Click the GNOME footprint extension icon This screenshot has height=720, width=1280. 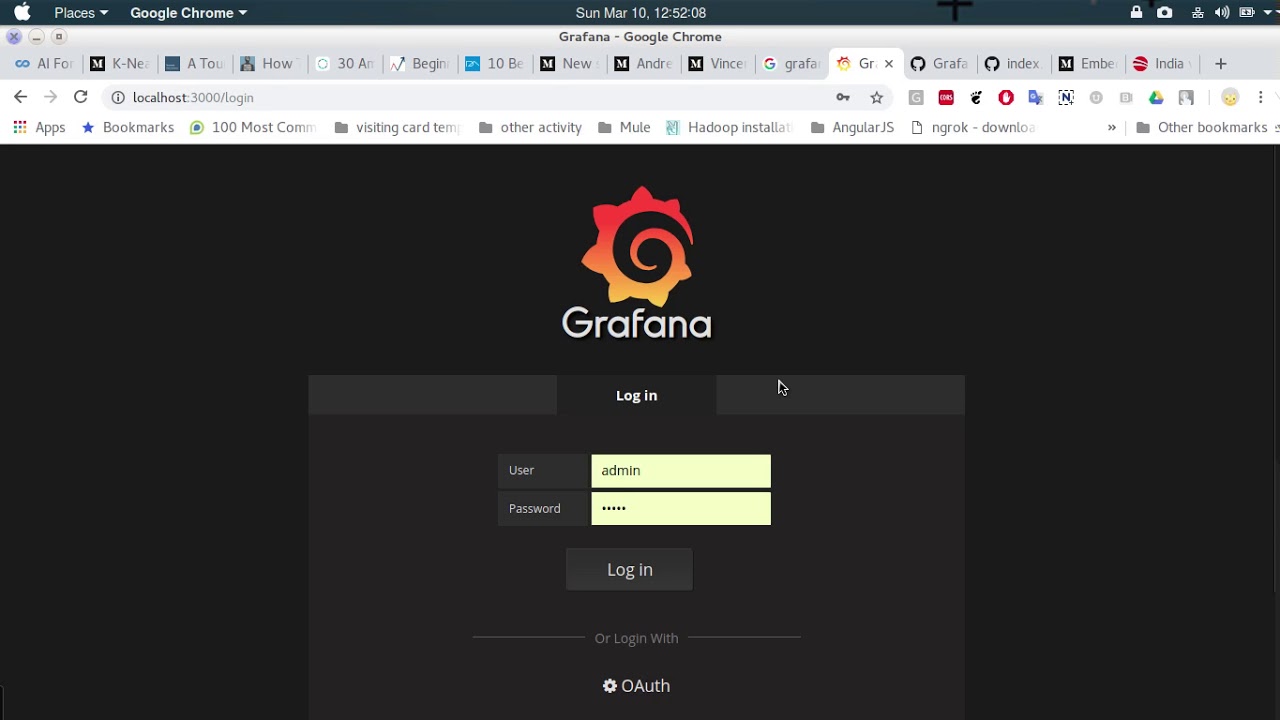click(976, 97)
